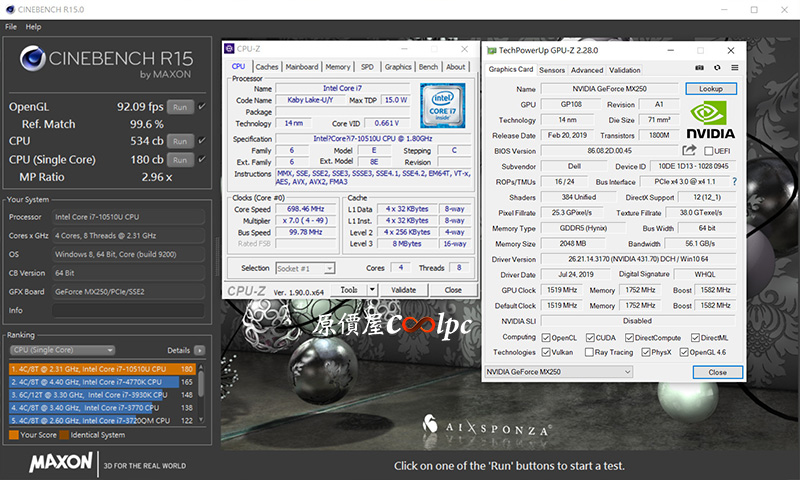The height and width of the screenshot is (480, 800).
Task: Toggle the DirectML checkbox
Action: (x=695, y=338)
